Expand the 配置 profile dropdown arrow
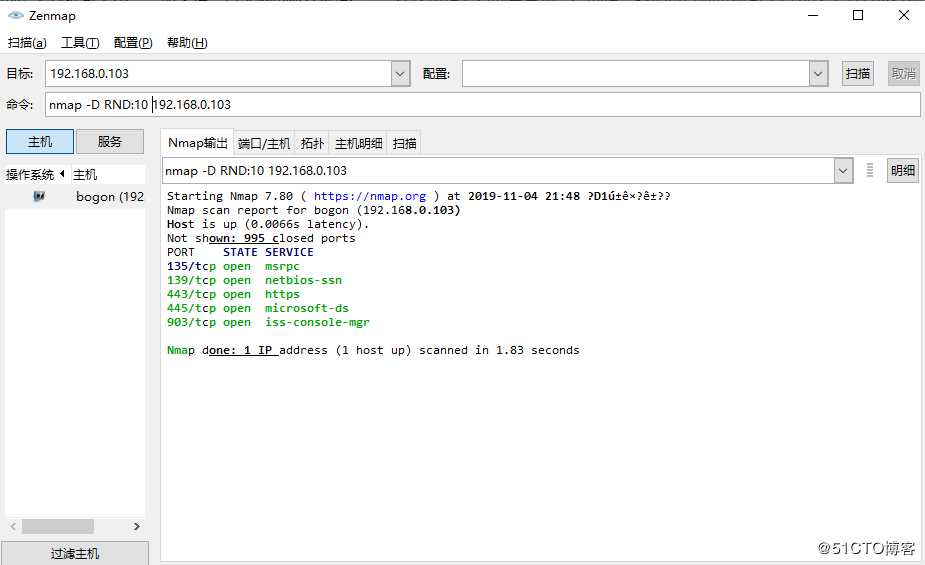This screenshot has height=565, width=925. pyautogui.click(x=818, y=74)
